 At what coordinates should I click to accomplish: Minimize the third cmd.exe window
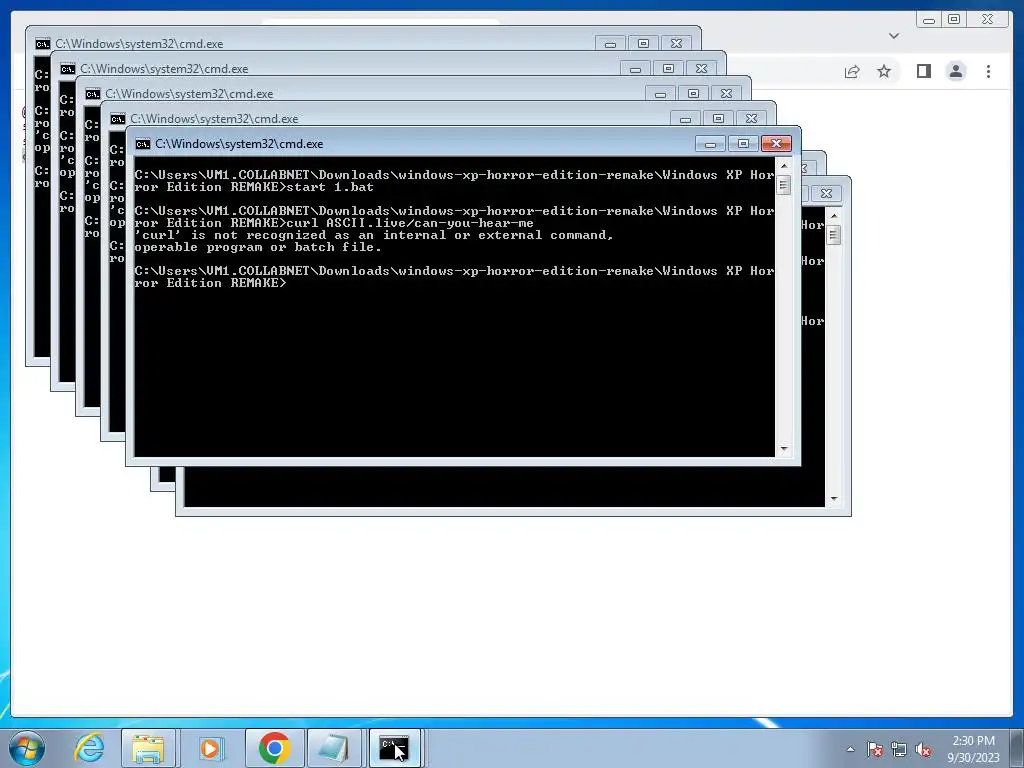click(660, 94)
